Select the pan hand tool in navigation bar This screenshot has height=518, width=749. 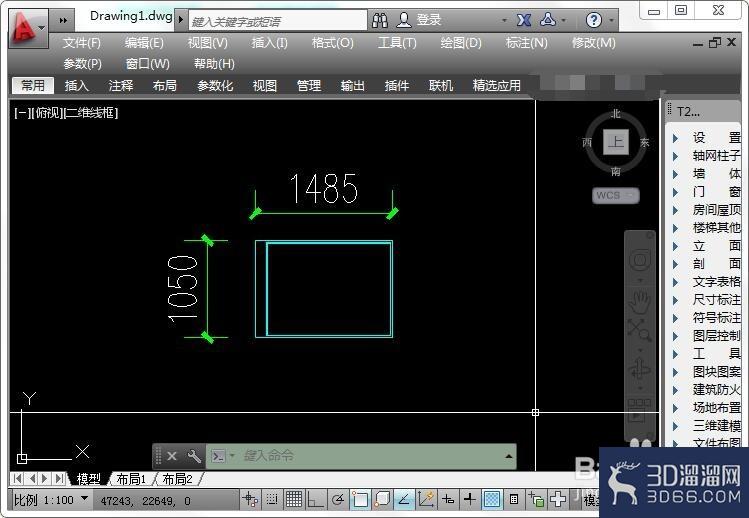point(639,302)
